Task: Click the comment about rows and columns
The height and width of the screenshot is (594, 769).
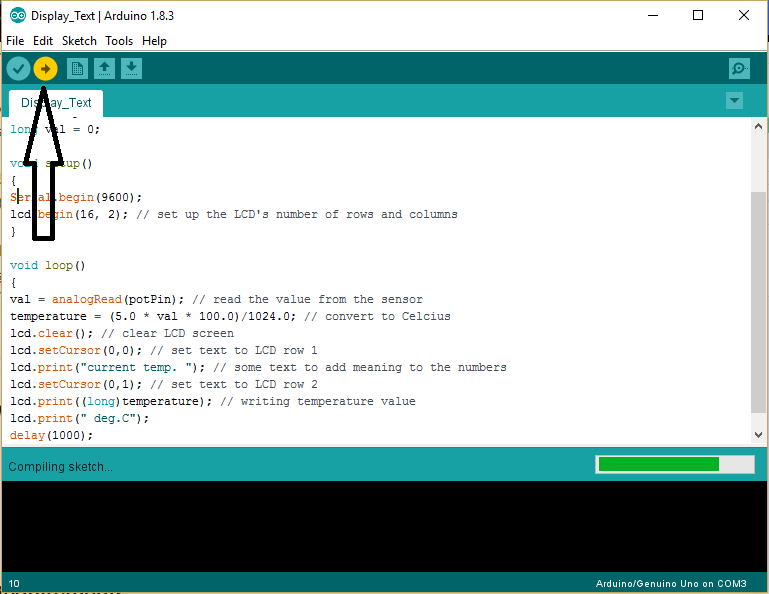Action: point(297,214)
